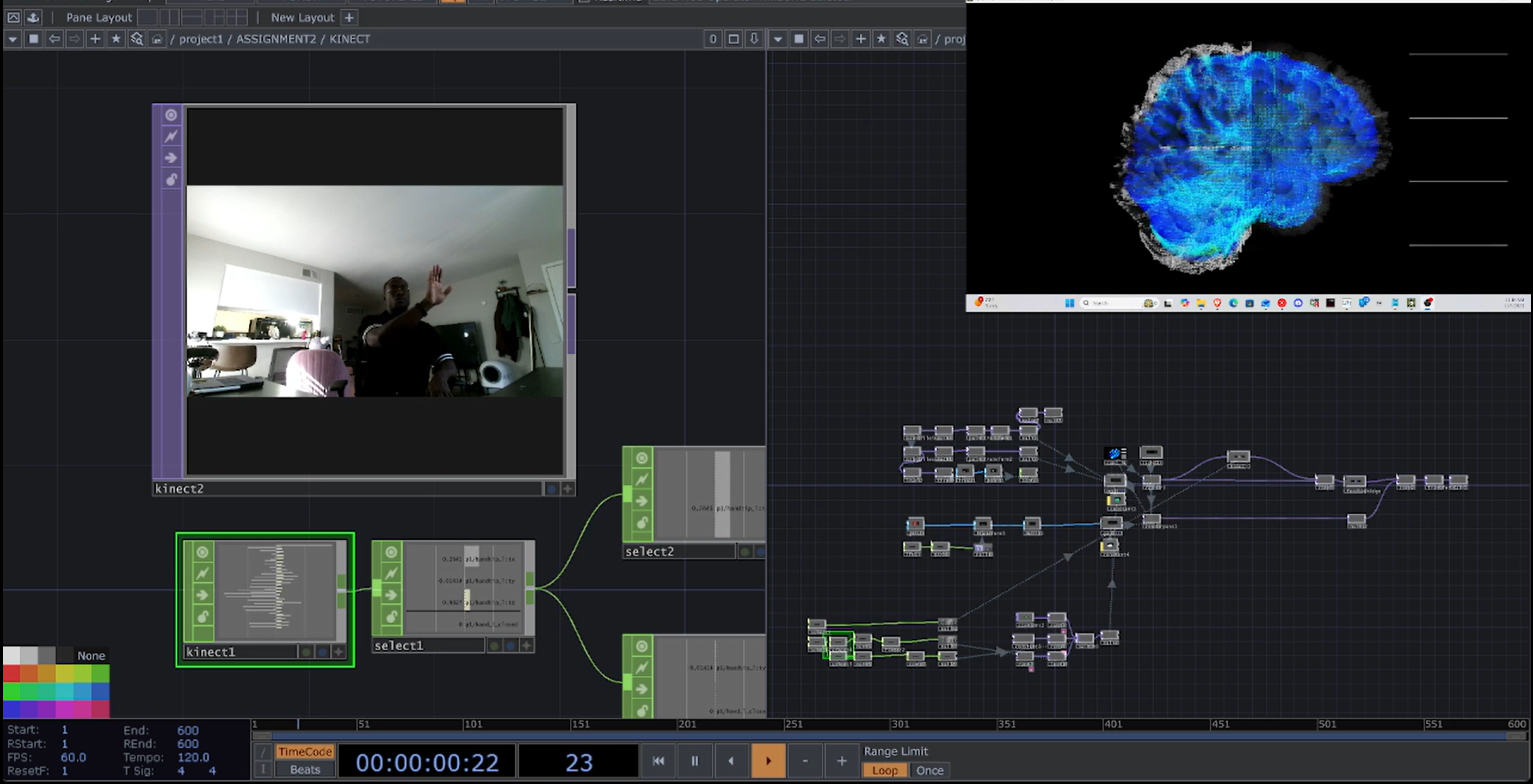Viewport: 1533px width, 784px height.
Task: Click the bookmark star icon in left pane
Action: (116, 39)
